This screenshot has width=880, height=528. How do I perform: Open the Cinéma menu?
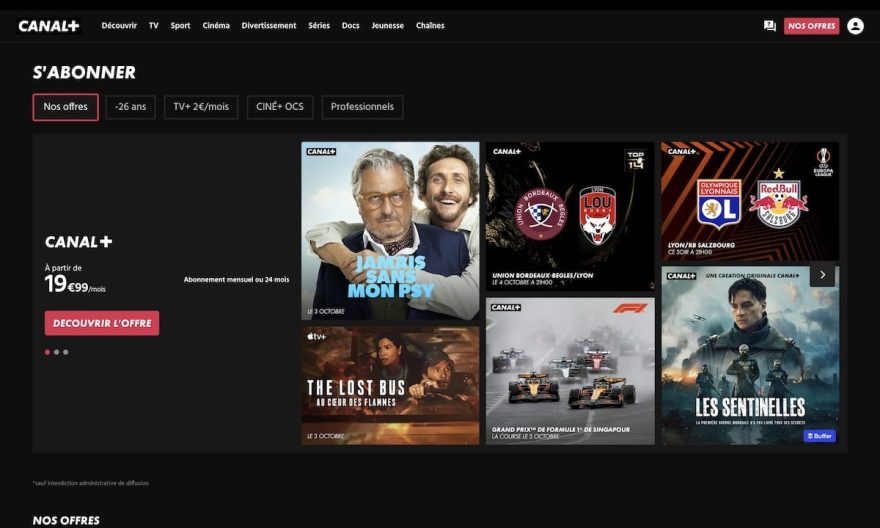point(216,25)
